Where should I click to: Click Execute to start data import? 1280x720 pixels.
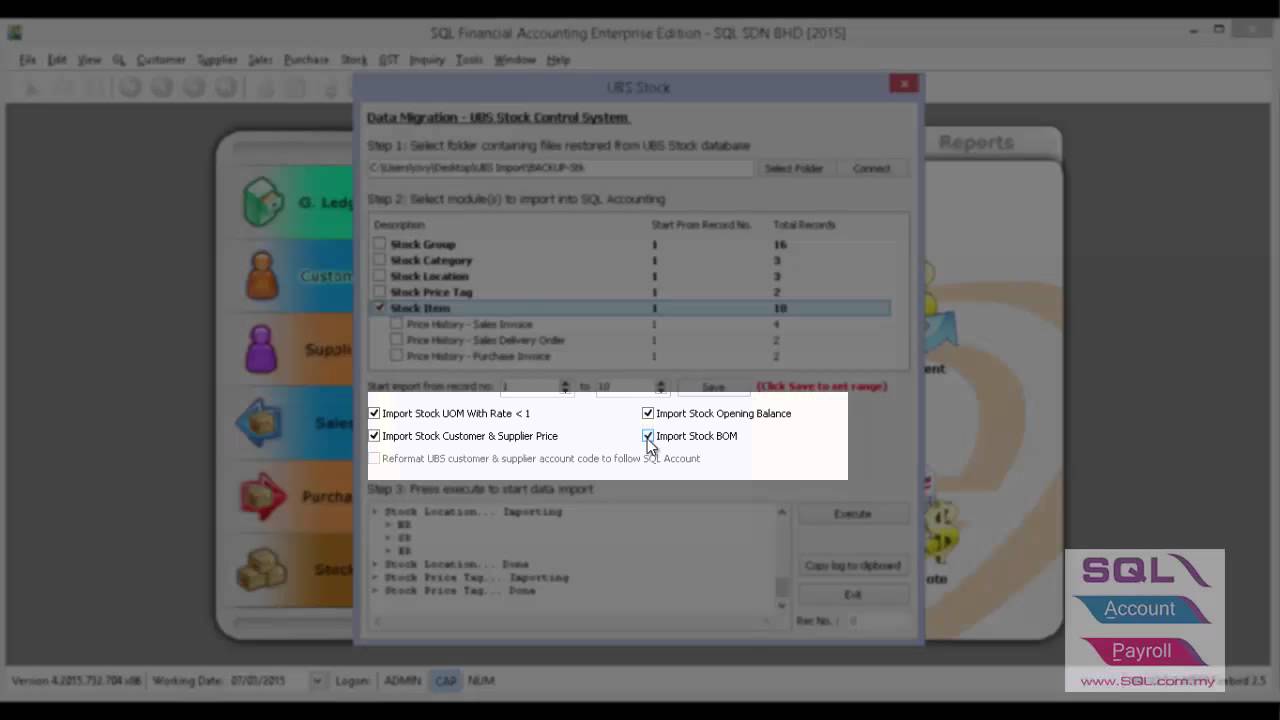pyautogui.click(x=852, y=514)
